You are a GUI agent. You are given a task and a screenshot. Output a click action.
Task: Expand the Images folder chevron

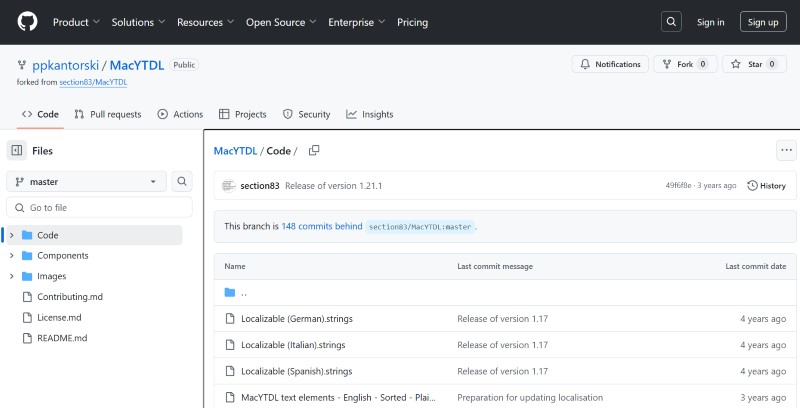coord(12,276)
